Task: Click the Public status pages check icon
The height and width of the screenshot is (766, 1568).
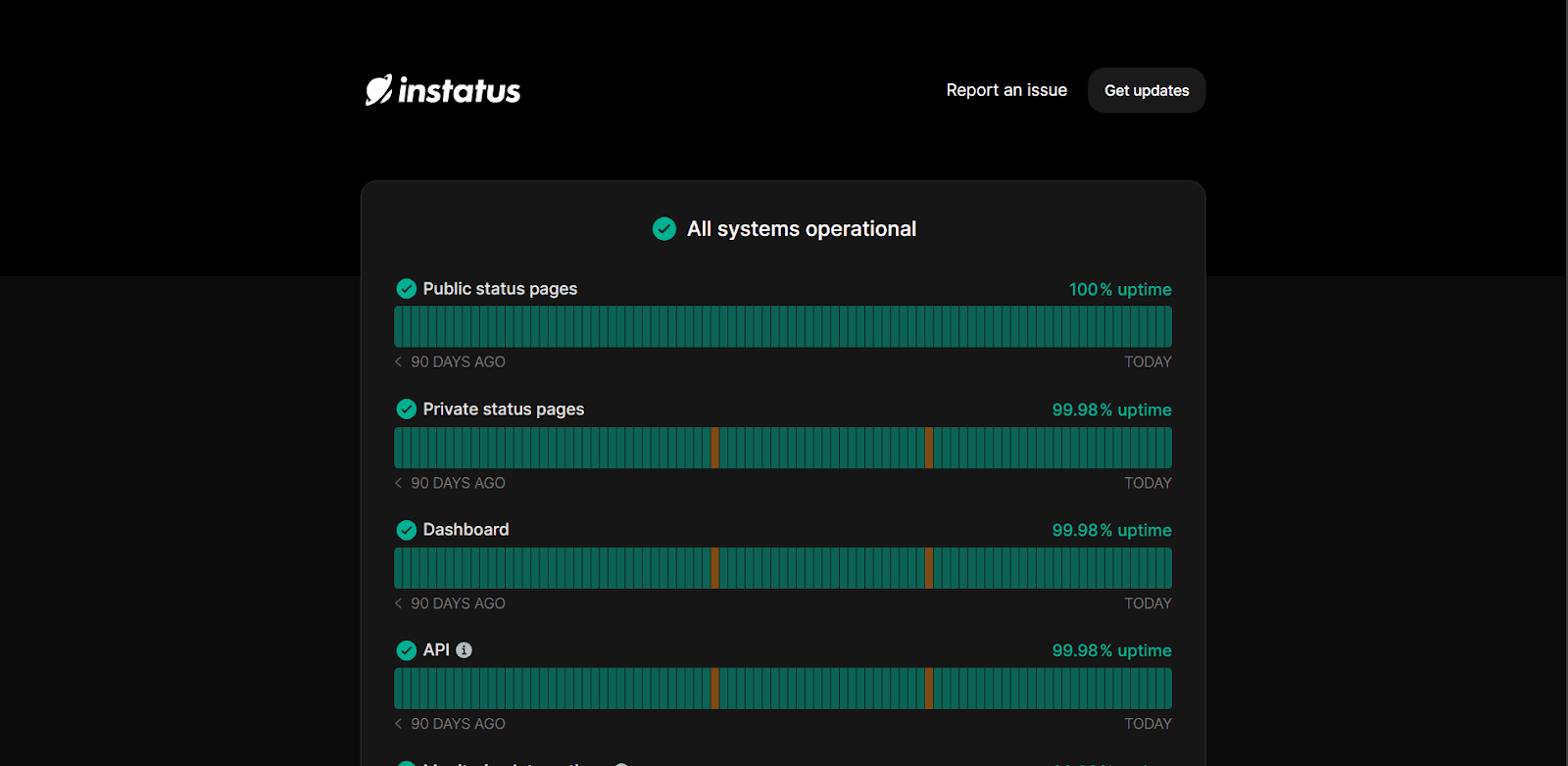Action: click(x=407, y=289)
